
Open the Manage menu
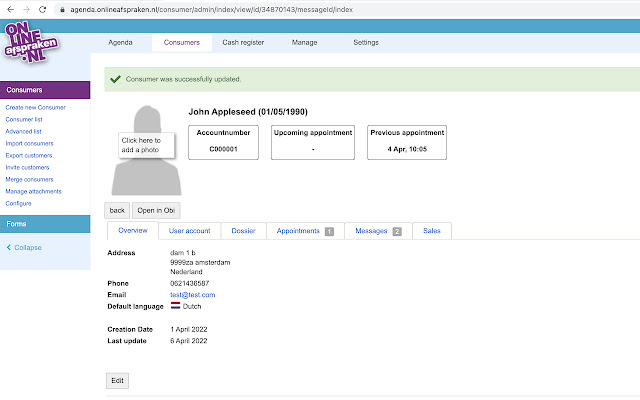[x=304, y=42]
